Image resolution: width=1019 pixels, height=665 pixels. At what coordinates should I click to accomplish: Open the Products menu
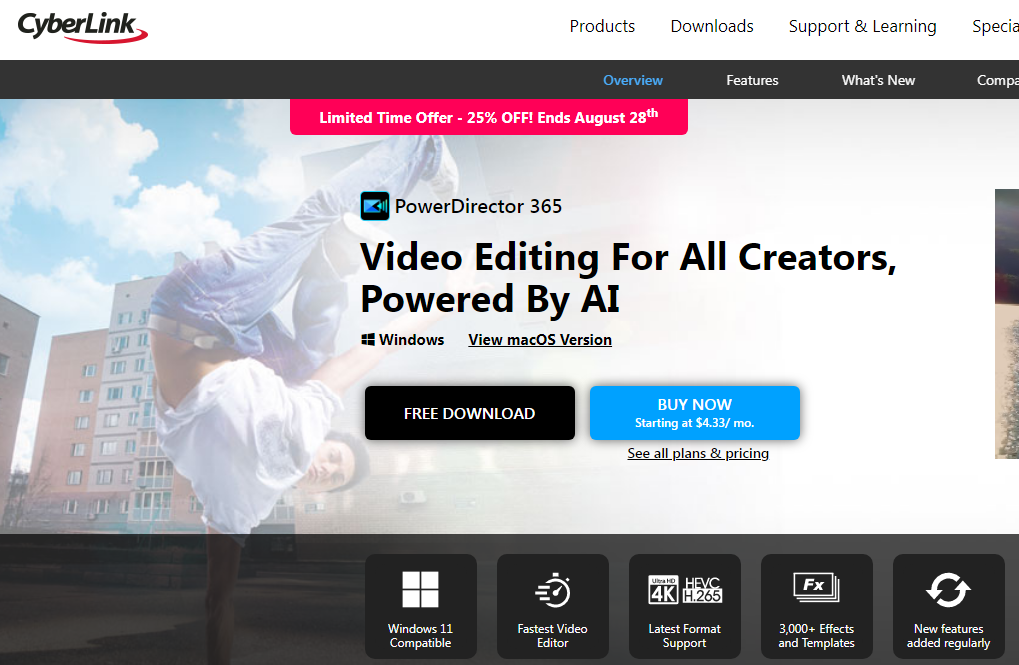click(602, 27)
